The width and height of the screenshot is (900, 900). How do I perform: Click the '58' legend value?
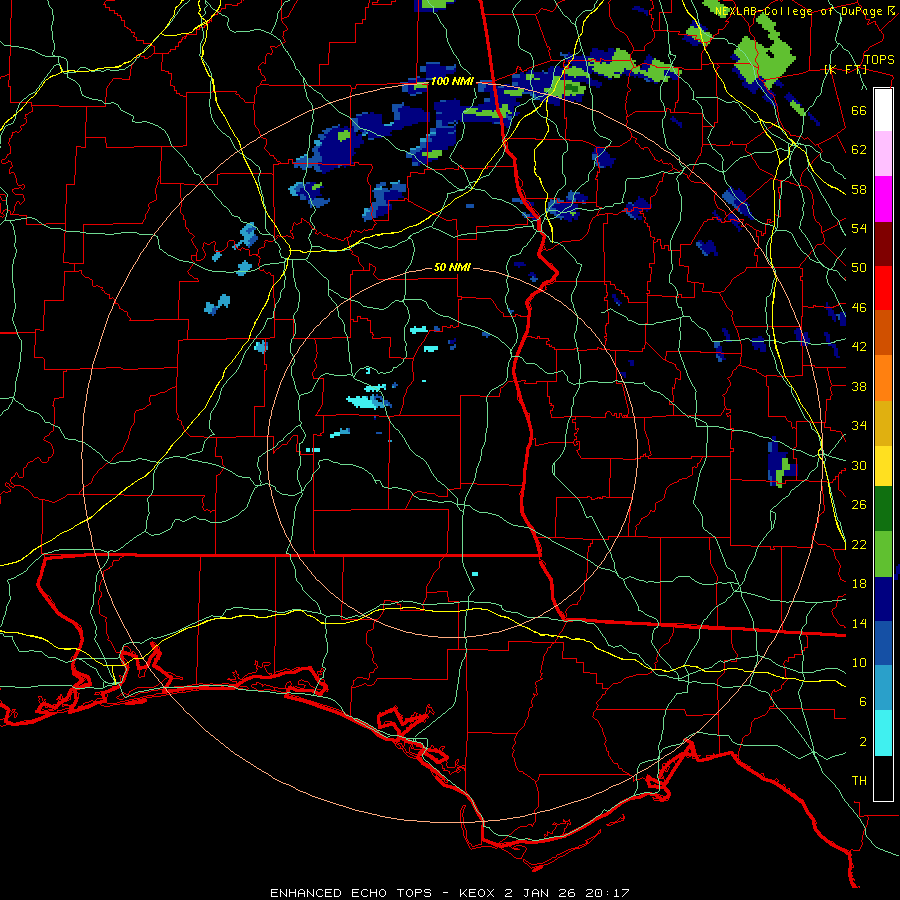tap(859, 189)
